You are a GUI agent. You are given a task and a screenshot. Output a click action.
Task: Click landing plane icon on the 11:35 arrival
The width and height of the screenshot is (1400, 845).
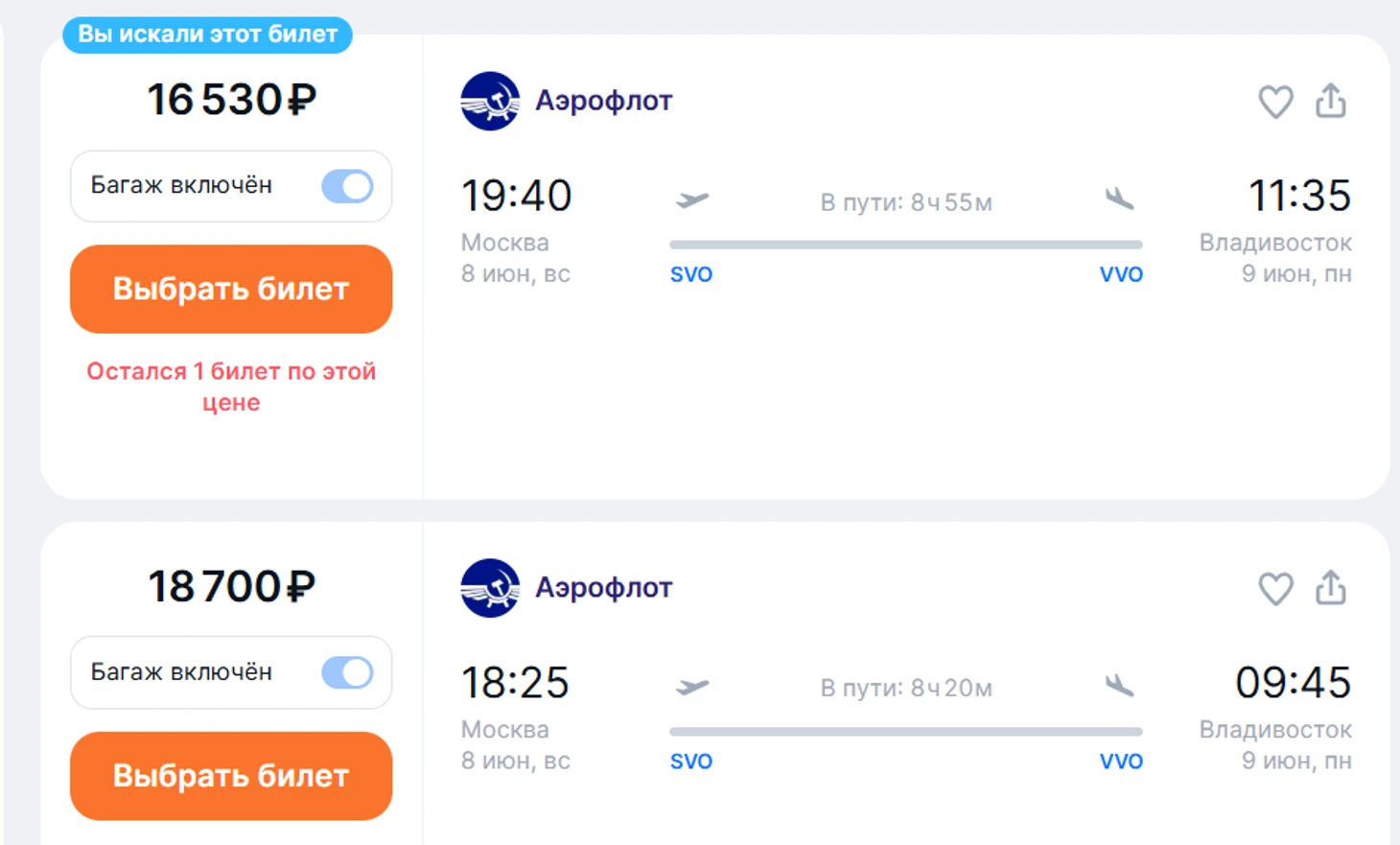point(1119,200)
